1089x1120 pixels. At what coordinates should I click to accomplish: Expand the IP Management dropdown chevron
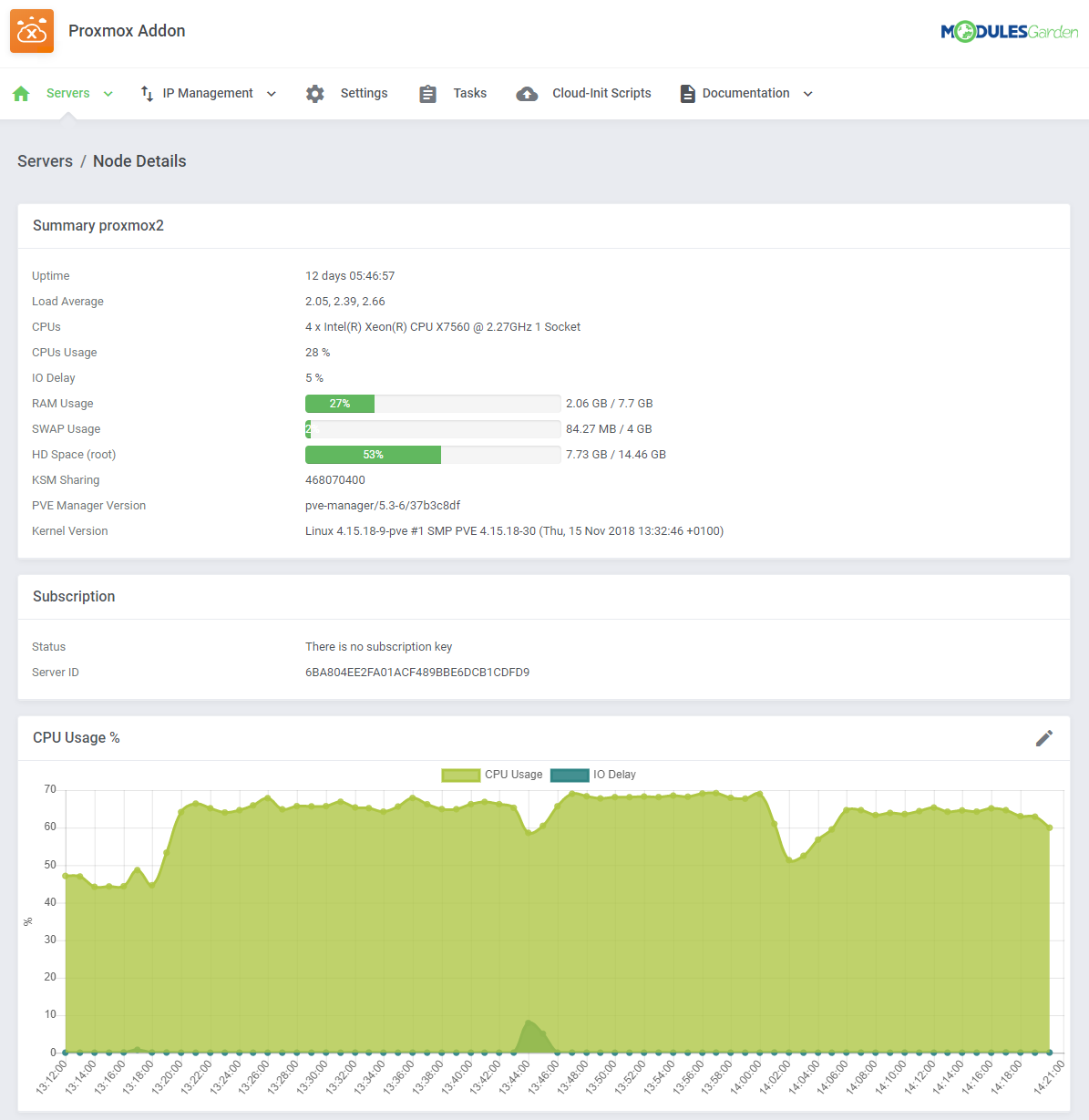272,94
